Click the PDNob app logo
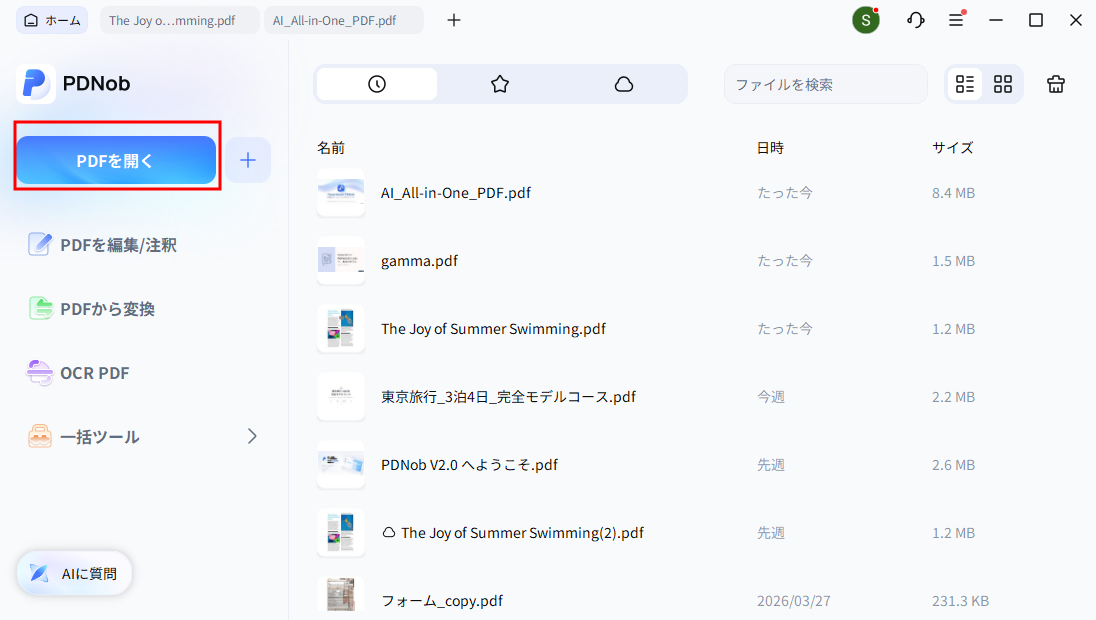Screen dimensions: 1096x620 [x=36, y=83]
